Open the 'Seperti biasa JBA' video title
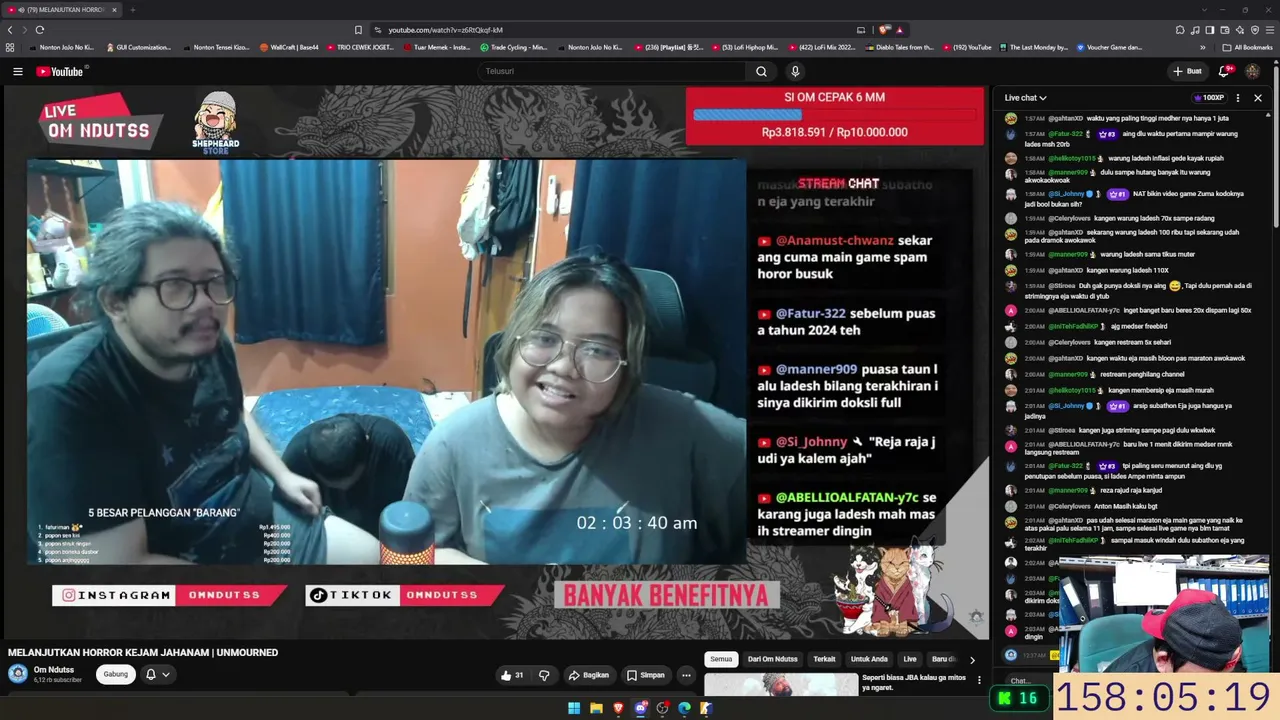 914,682
